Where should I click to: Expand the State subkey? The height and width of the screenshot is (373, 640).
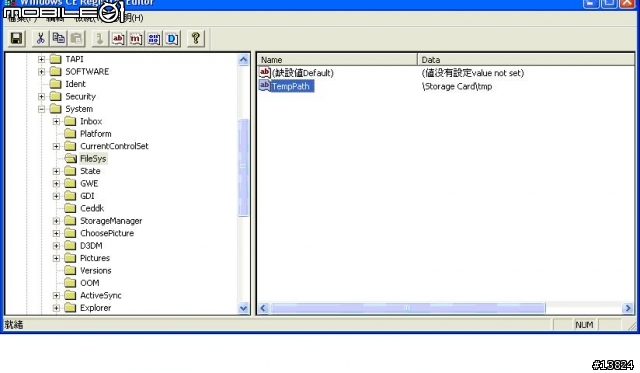click(56, 171)
